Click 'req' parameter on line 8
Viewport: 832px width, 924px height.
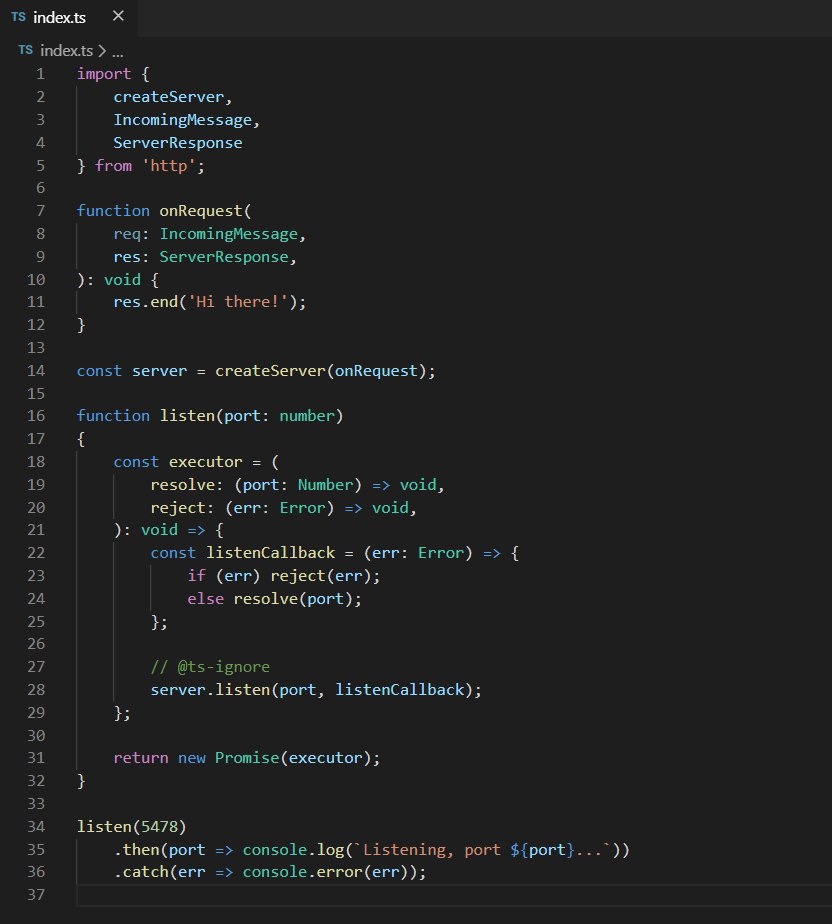(x=127, y=234)
